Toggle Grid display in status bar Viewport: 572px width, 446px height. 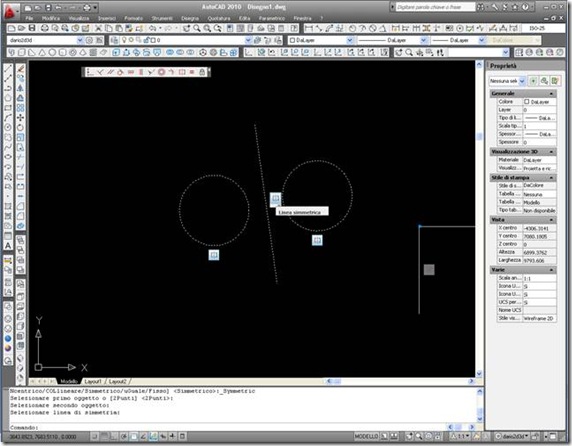coord(105,436)
